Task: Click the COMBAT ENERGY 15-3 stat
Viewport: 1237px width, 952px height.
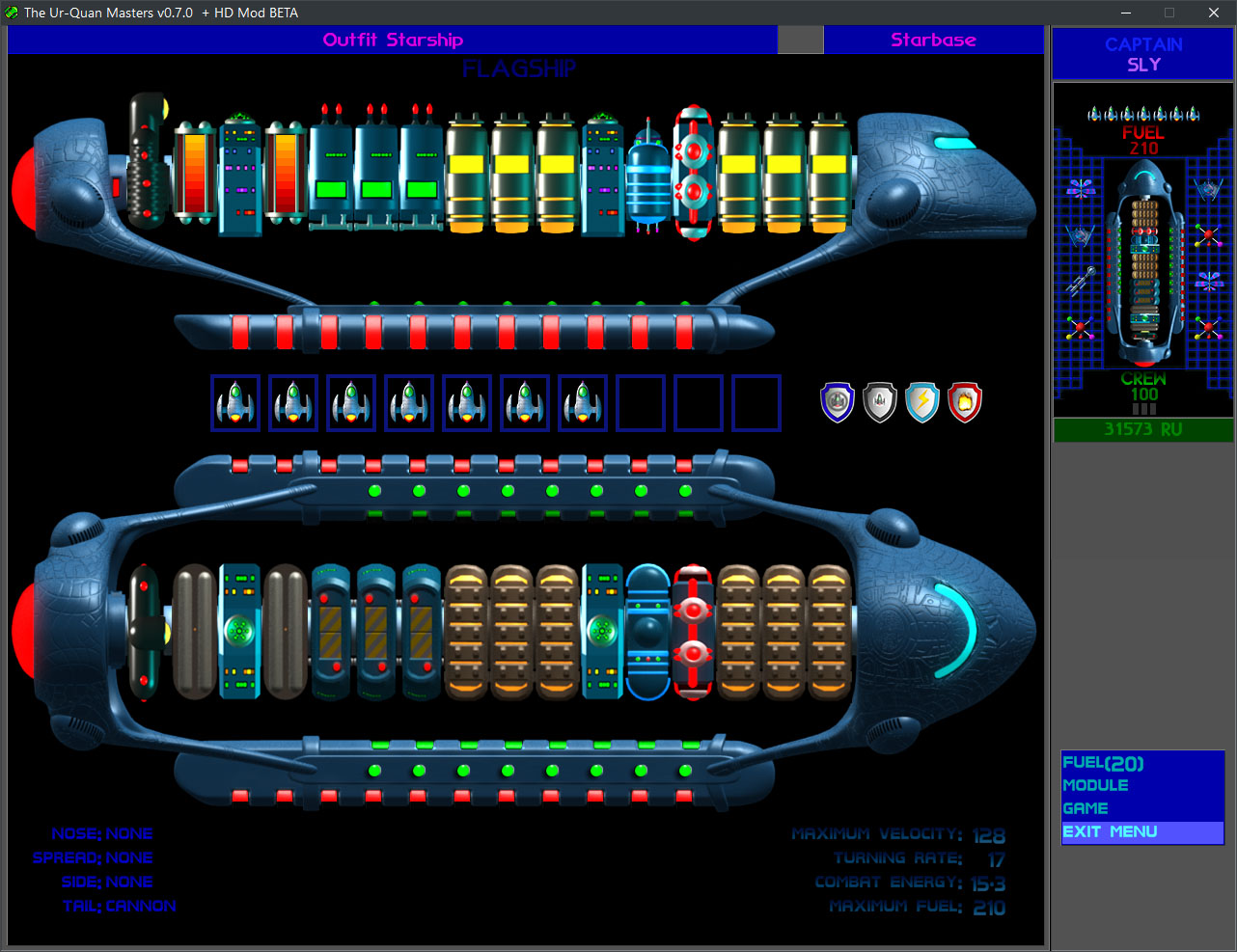Action: click(x=910, y=883)
